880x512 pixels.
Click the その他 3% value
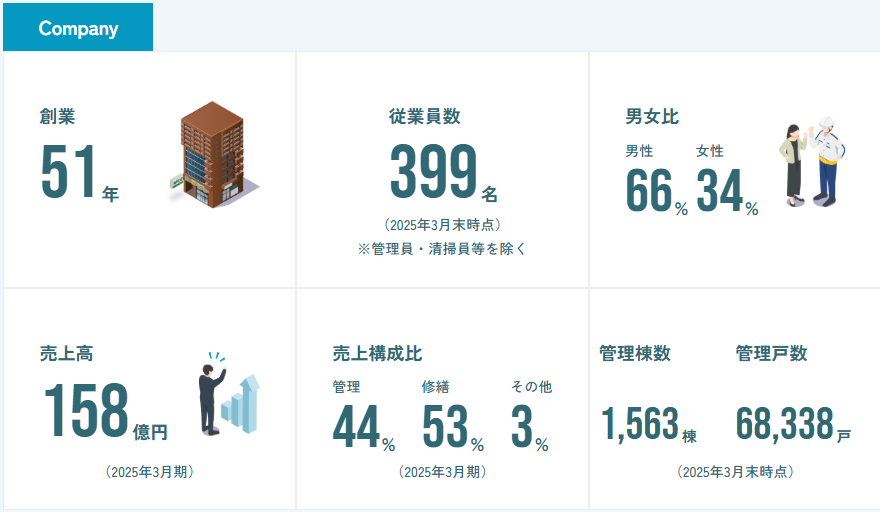click(x=529, y=427)
